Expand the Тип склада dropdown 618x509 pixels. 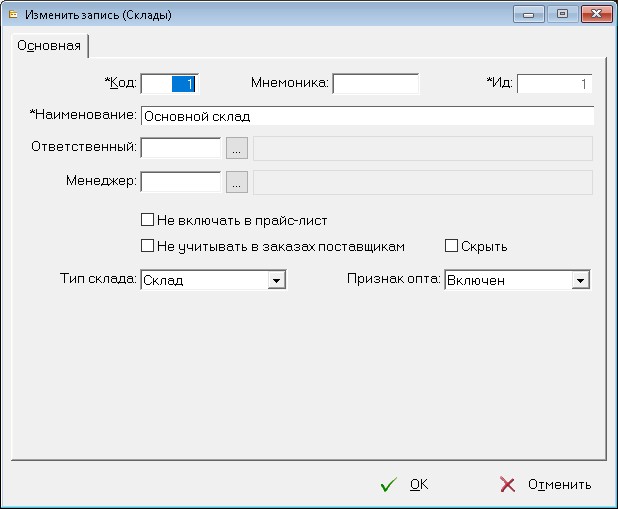point(276,282)
